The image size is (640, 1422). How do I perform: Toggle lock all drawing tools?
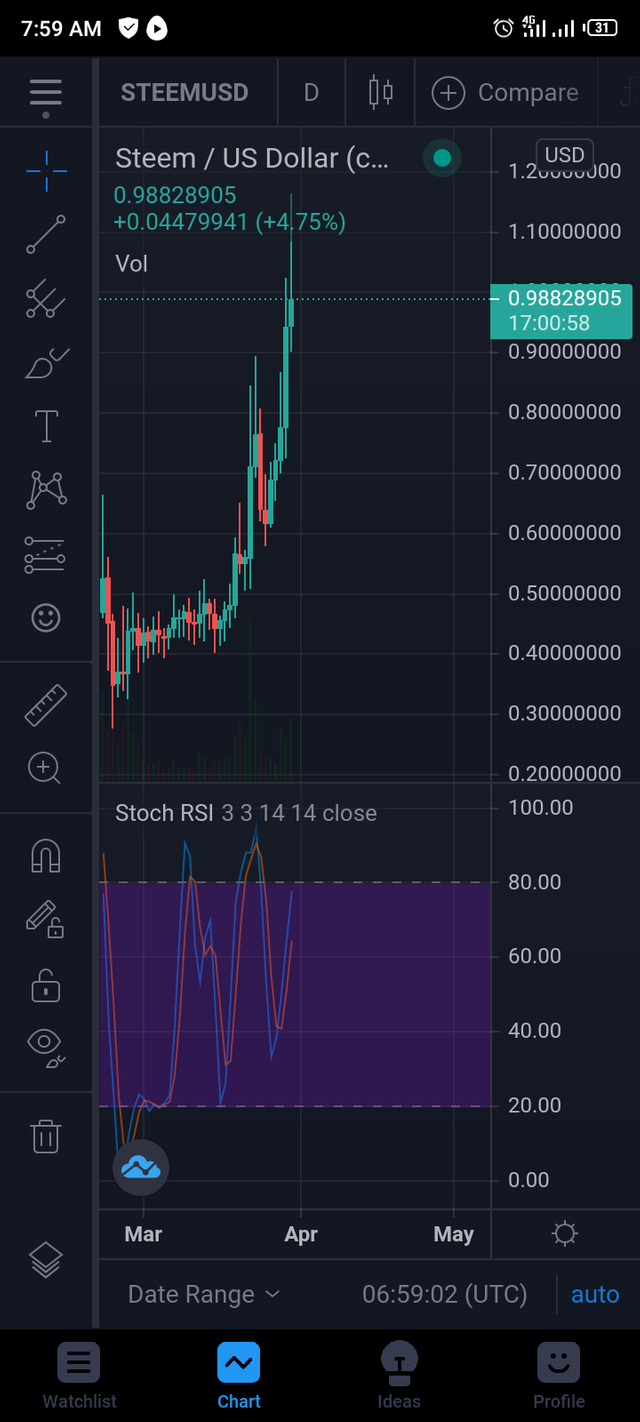tap(46, 988)
